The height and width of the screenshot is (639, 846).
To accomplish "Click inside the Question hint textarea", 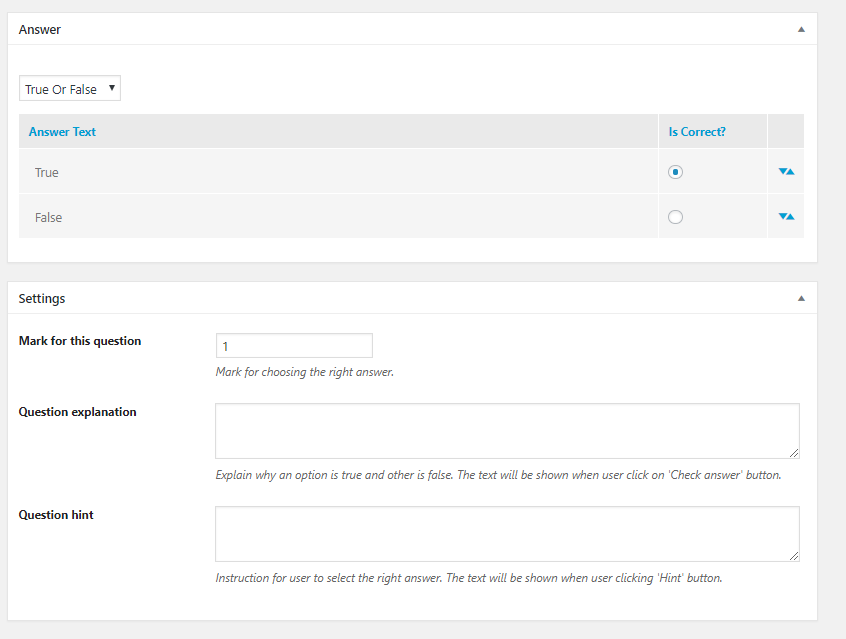I will click(507, 534).
